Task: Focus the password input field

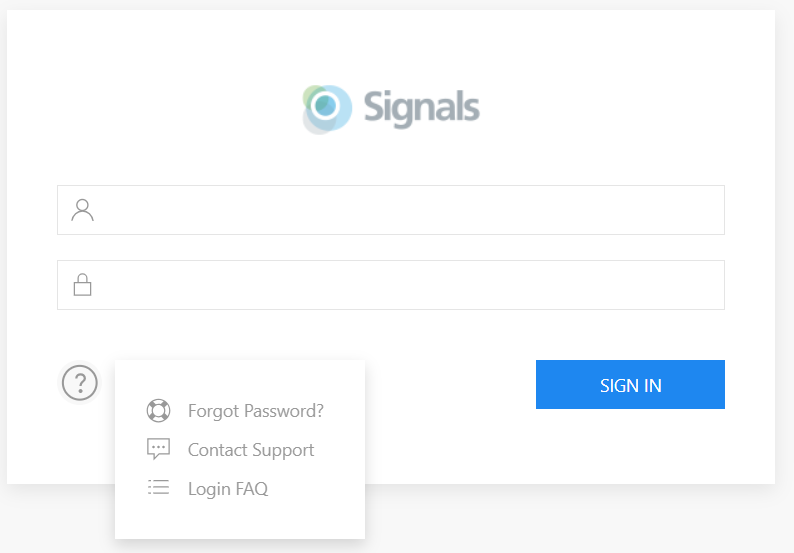Action: pyautogui.click(x=391, y=285)
